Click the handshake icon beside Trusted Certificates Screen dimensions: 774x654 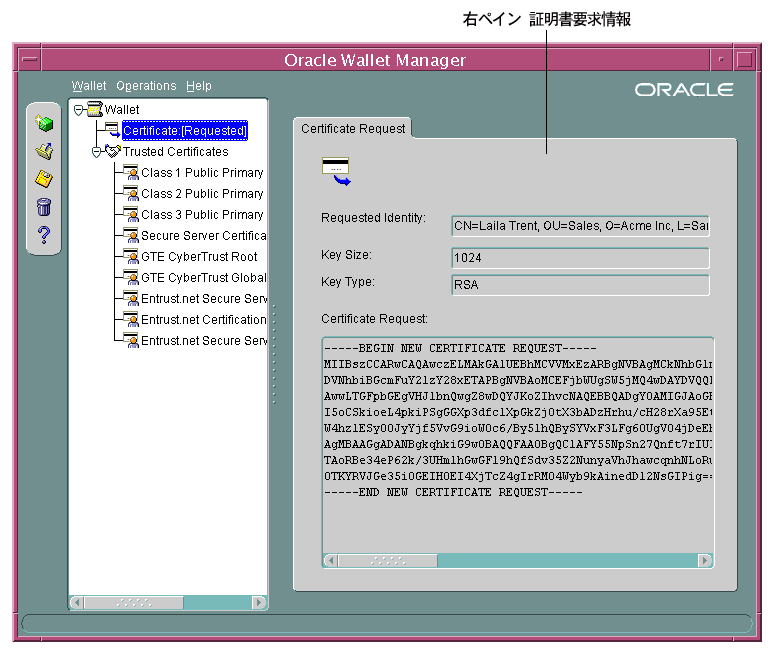click(113, 151)
